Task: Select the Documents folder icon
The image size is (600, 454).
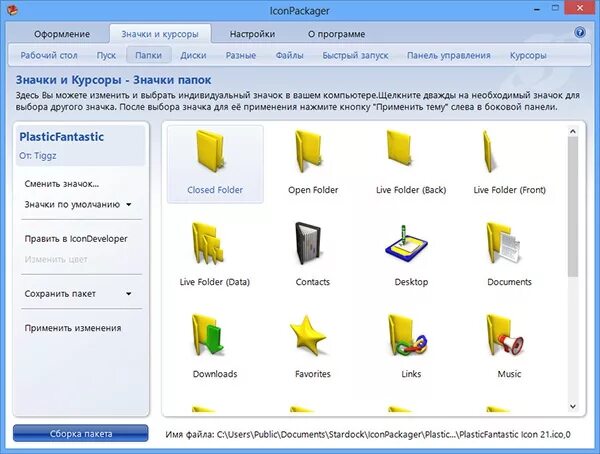Action: pos(504,243)
